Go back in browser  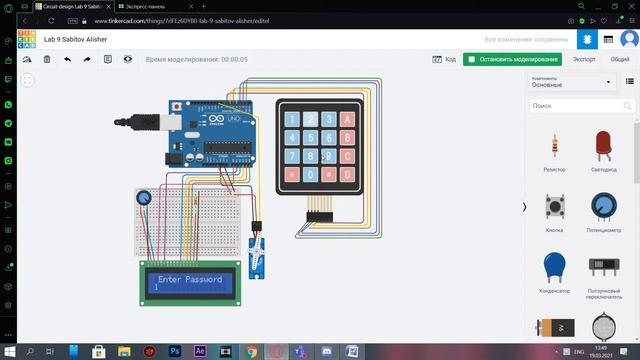25,20
